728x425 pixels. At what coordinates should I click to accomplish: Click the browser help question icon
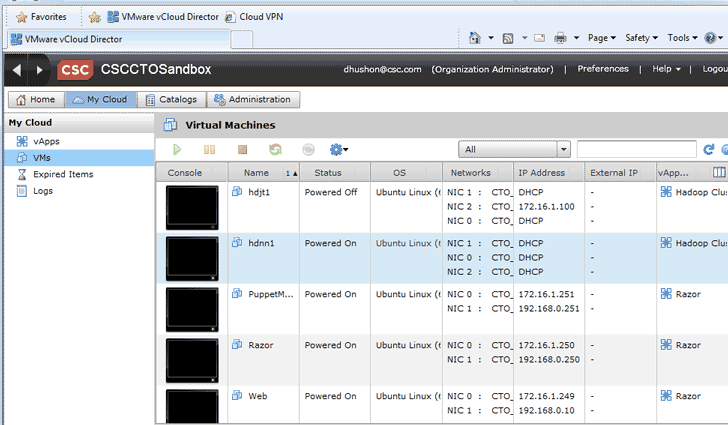710,38
